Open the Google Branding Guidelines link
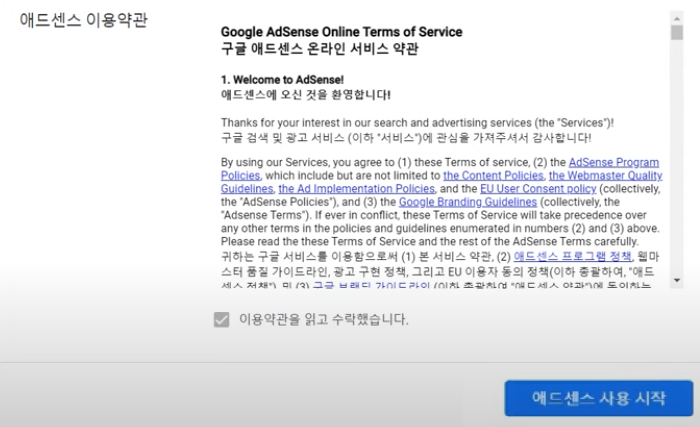700x427 pixels. coord(467,202)
